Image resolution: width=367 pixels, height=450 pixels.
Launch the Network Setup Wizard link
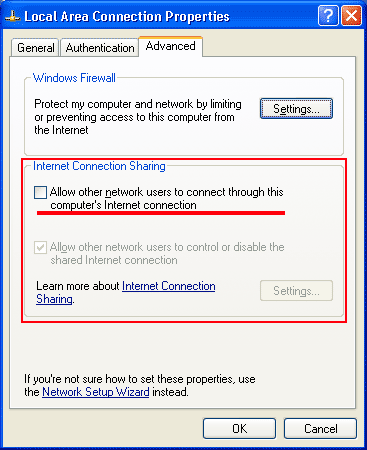[x=96, y=392]
